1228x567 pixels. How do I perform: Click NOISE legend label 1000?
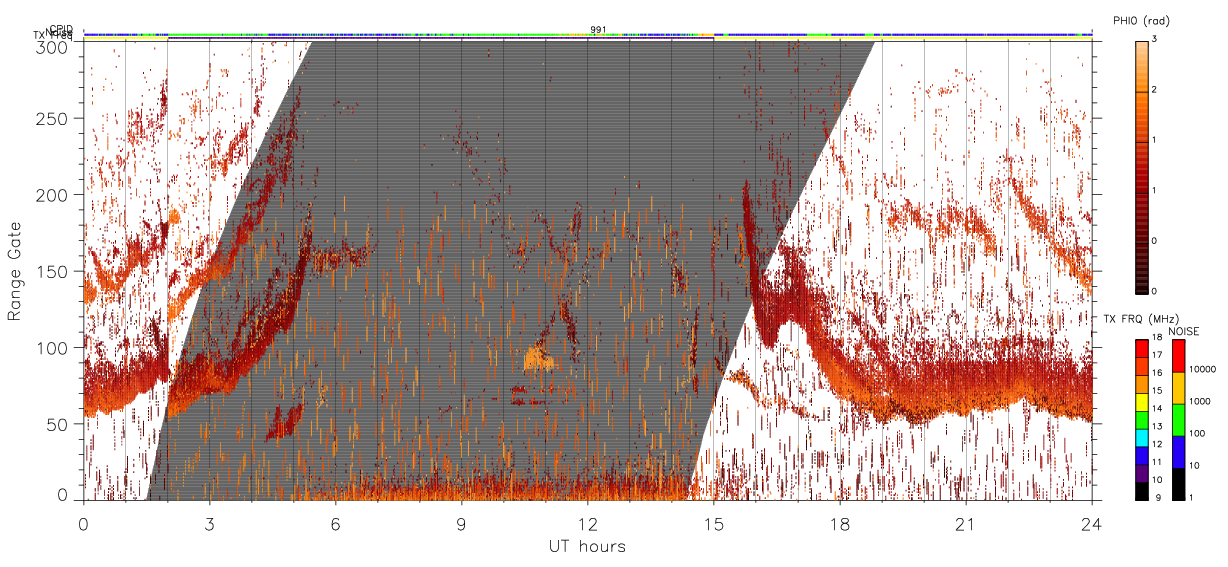coord(1200,401)
